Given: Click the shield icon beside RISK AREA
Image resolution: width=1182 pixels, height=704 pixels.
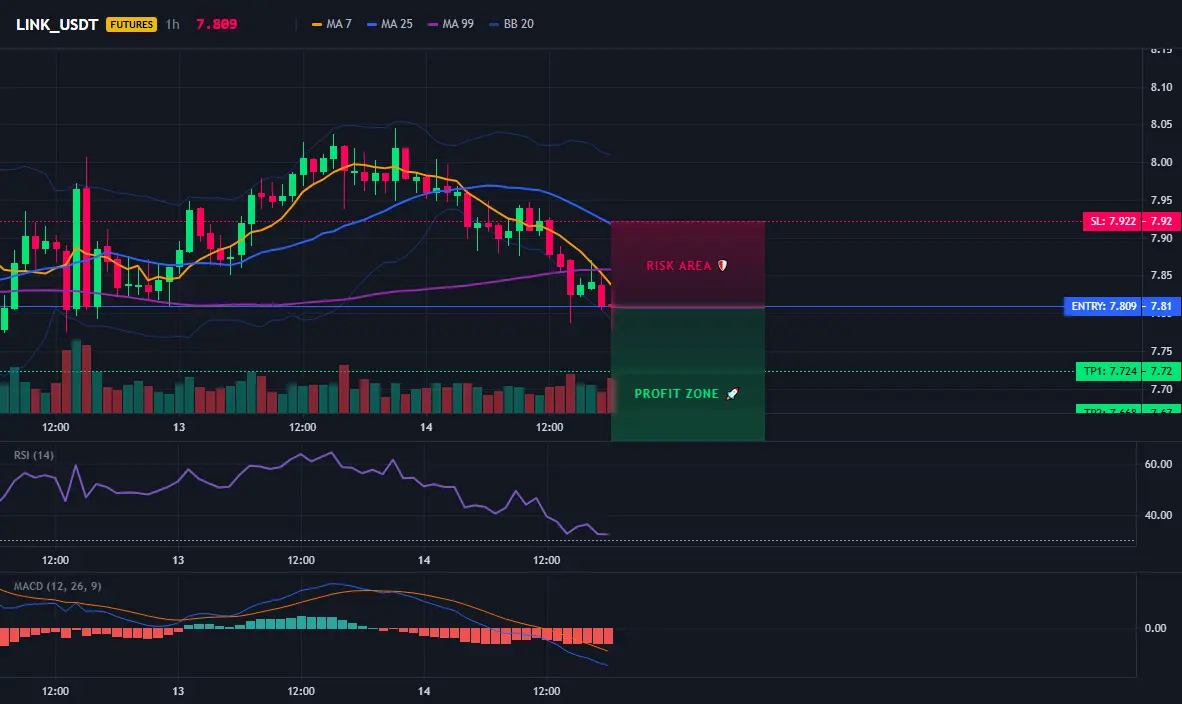Looking at the screenshot, I should pos(722,265).
